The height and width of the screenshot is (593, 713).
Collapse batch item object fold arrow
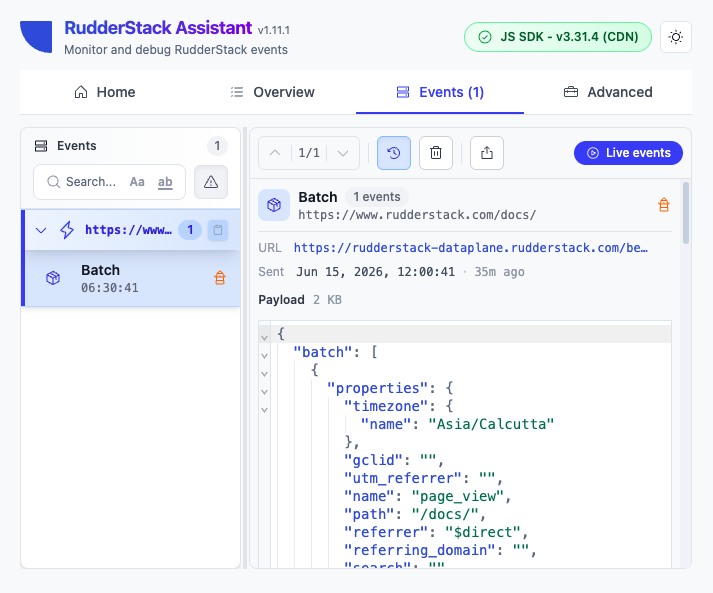(x=264, y=374)
